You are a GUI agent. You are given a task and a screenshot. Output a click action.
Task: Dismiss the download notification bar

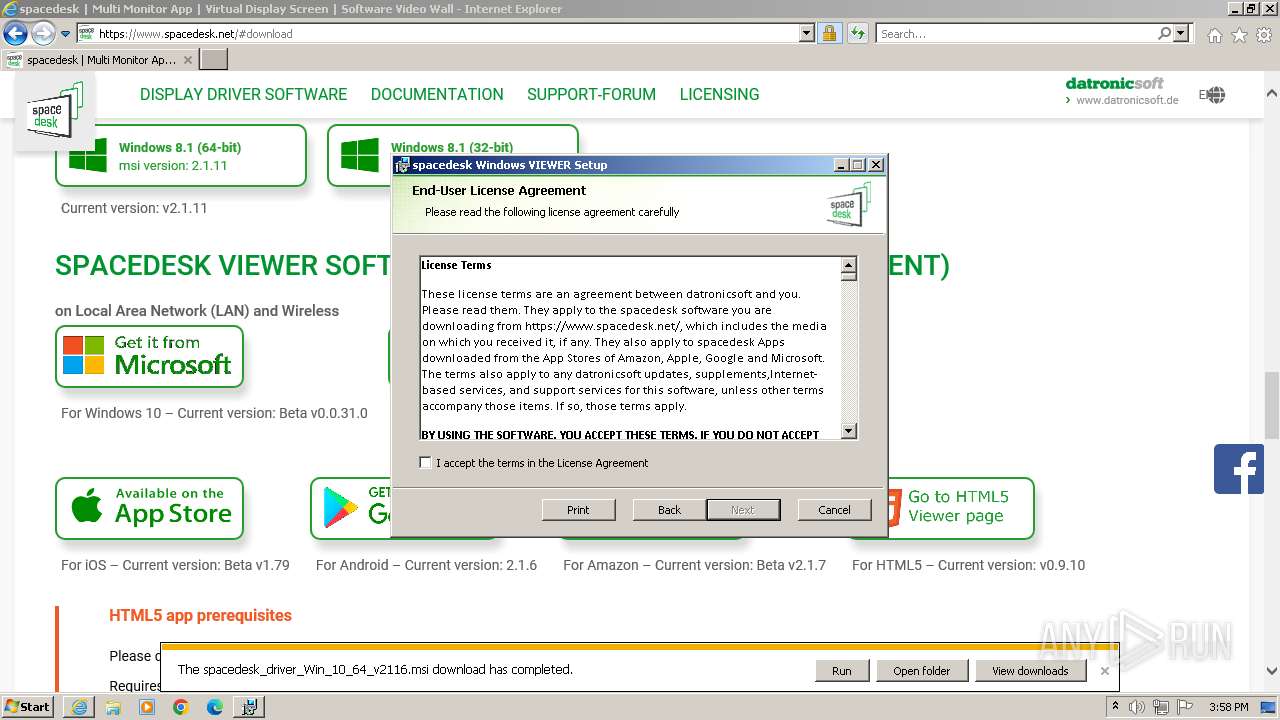click(1104, 671)
